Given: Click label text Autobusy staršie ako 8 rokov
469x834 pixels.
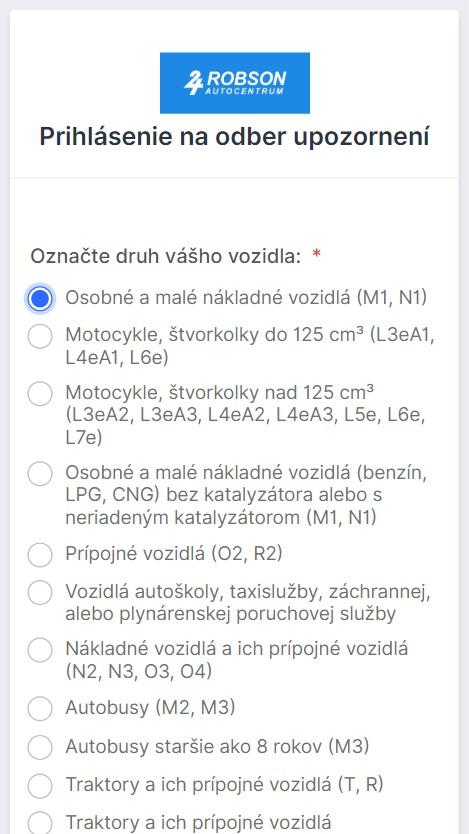Looking at the screenshot, I should 194,747.
